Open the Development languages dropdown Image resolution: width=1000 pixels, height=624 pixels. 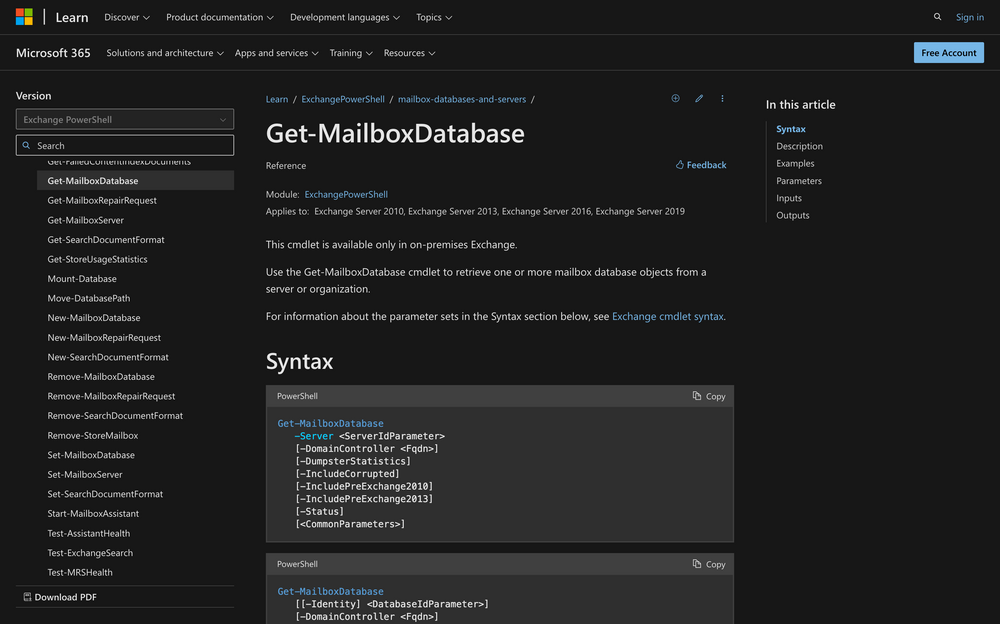(x=345, y=17)
